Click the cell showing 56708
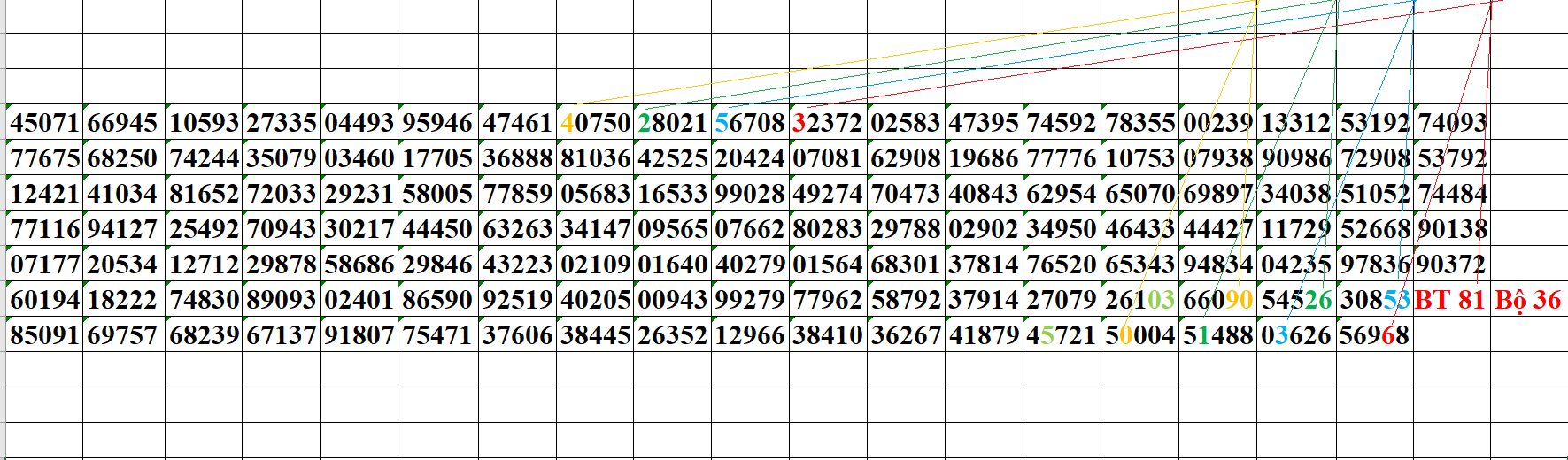1568x460 pixels. (x=750, y=123)
